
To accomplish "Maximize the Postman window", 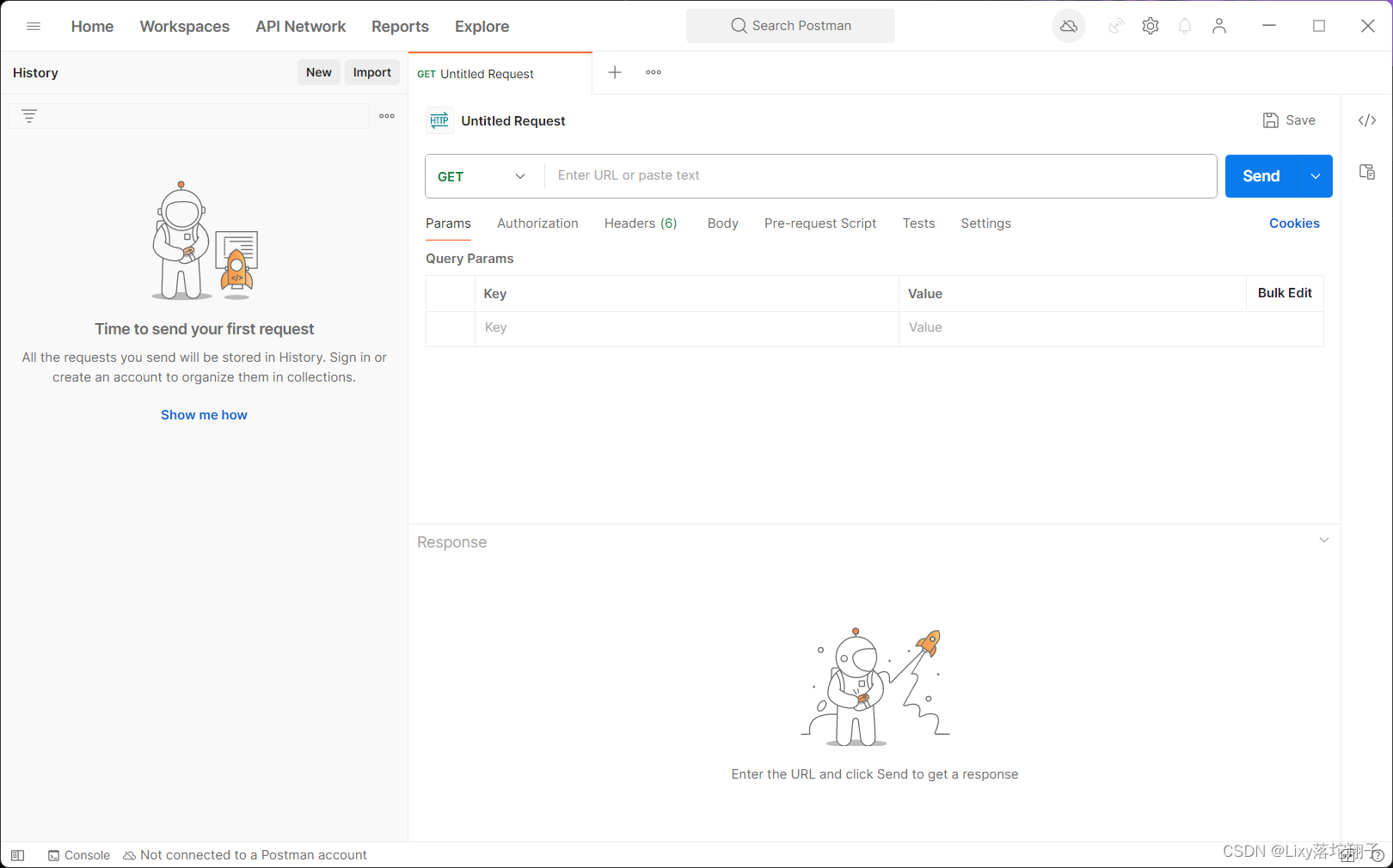I will (1319, 26).
